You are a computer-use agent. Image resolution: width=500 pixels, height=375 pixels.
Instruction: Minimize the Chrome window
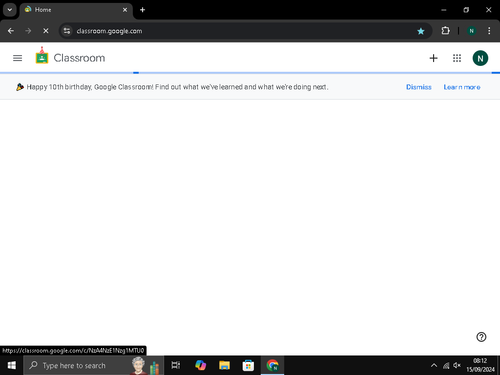444,10
